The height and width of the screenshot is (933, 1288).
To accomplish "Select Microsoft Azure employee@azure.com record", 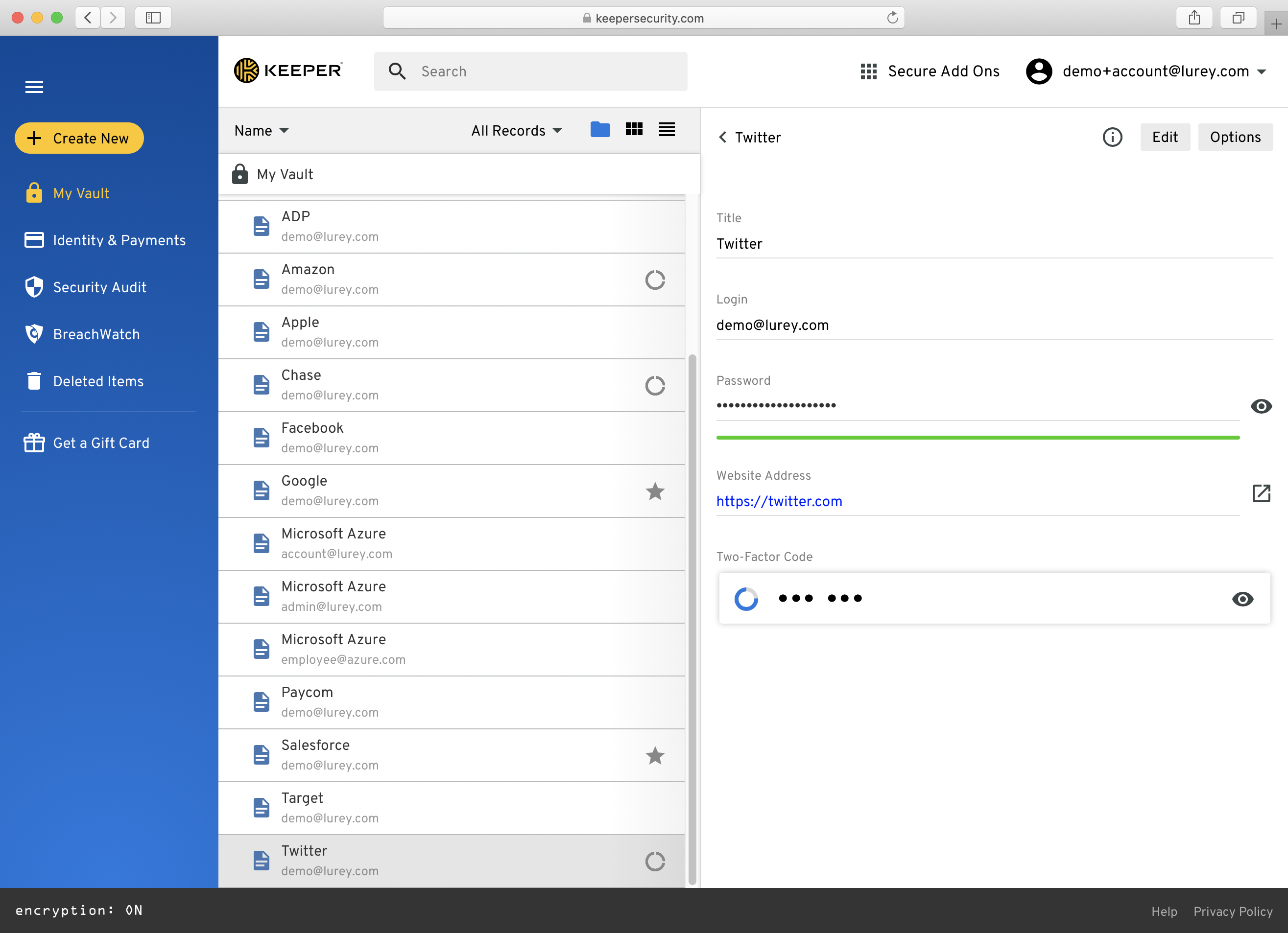I will [452, 649].
